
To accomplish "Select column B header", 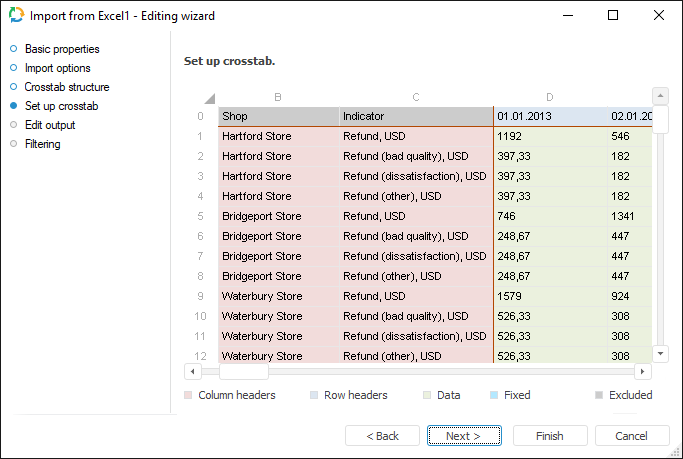I will tap(278, 97).
